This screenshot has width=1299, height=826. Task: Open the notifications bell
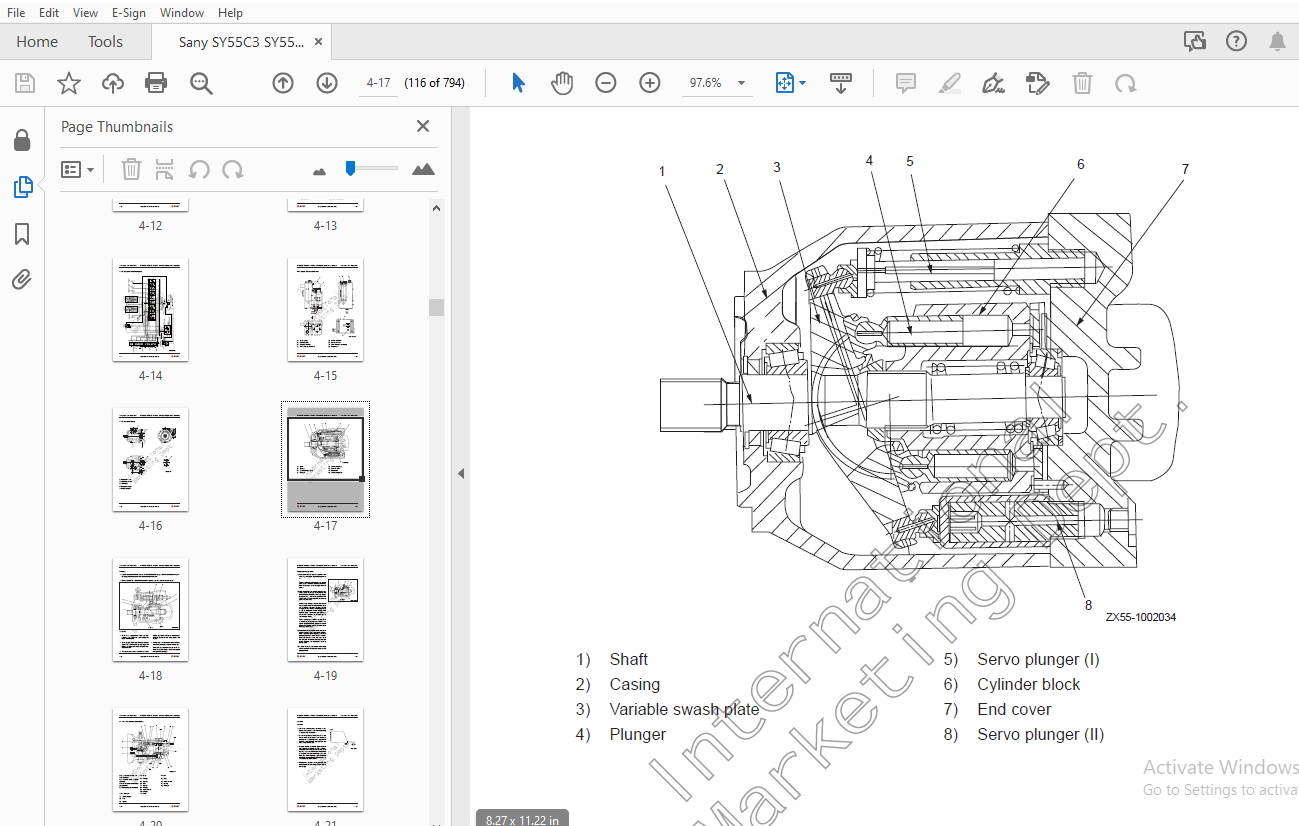(x=1278, y=41)
